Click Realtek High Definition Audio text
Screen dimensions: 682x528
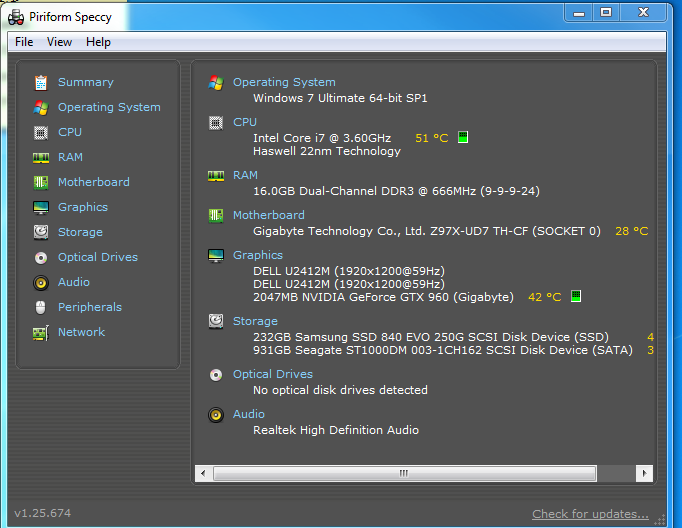pos(336,430)
